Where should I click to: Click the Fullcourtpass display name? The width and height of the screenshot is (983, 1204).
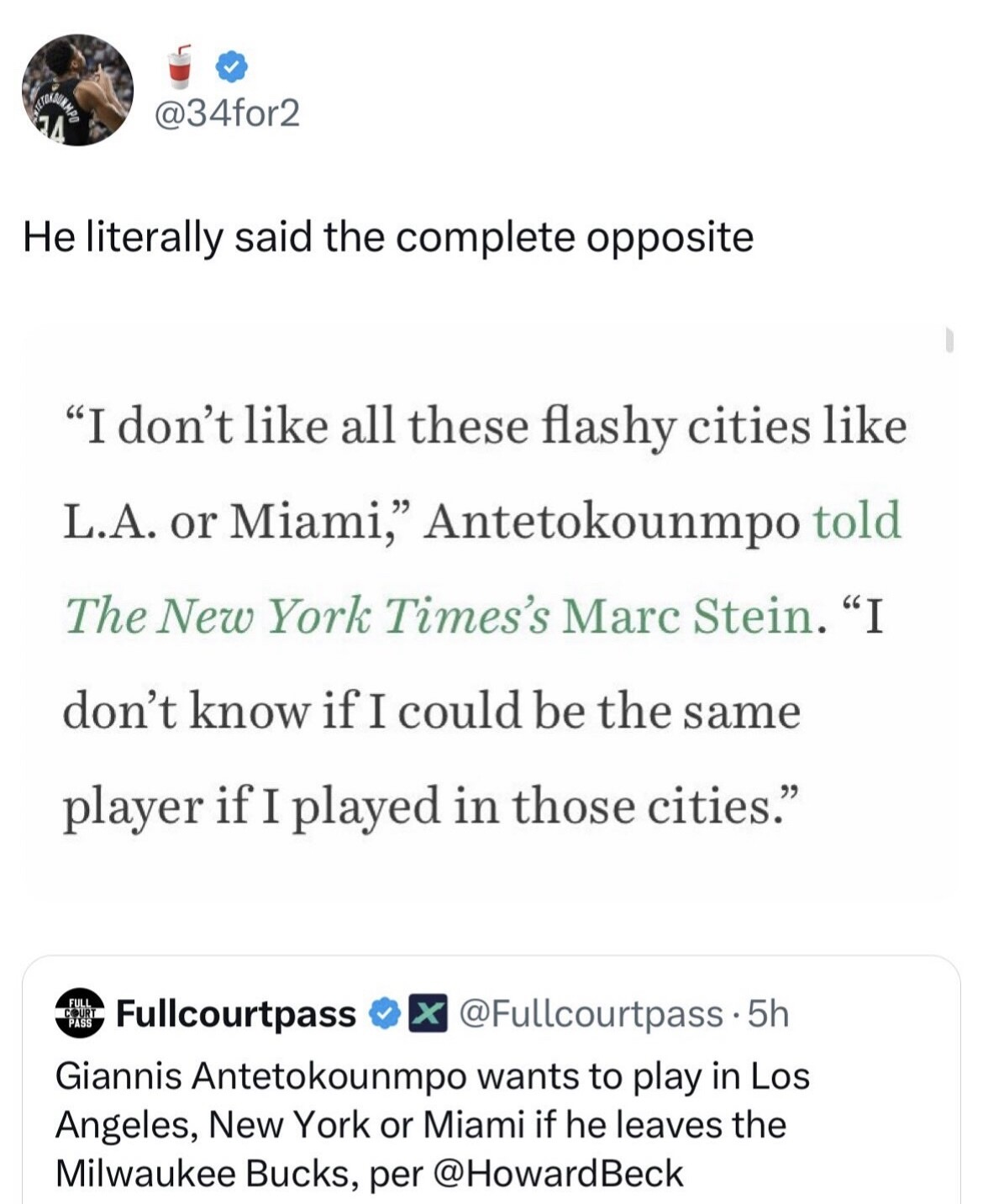tap(236, 1014)
